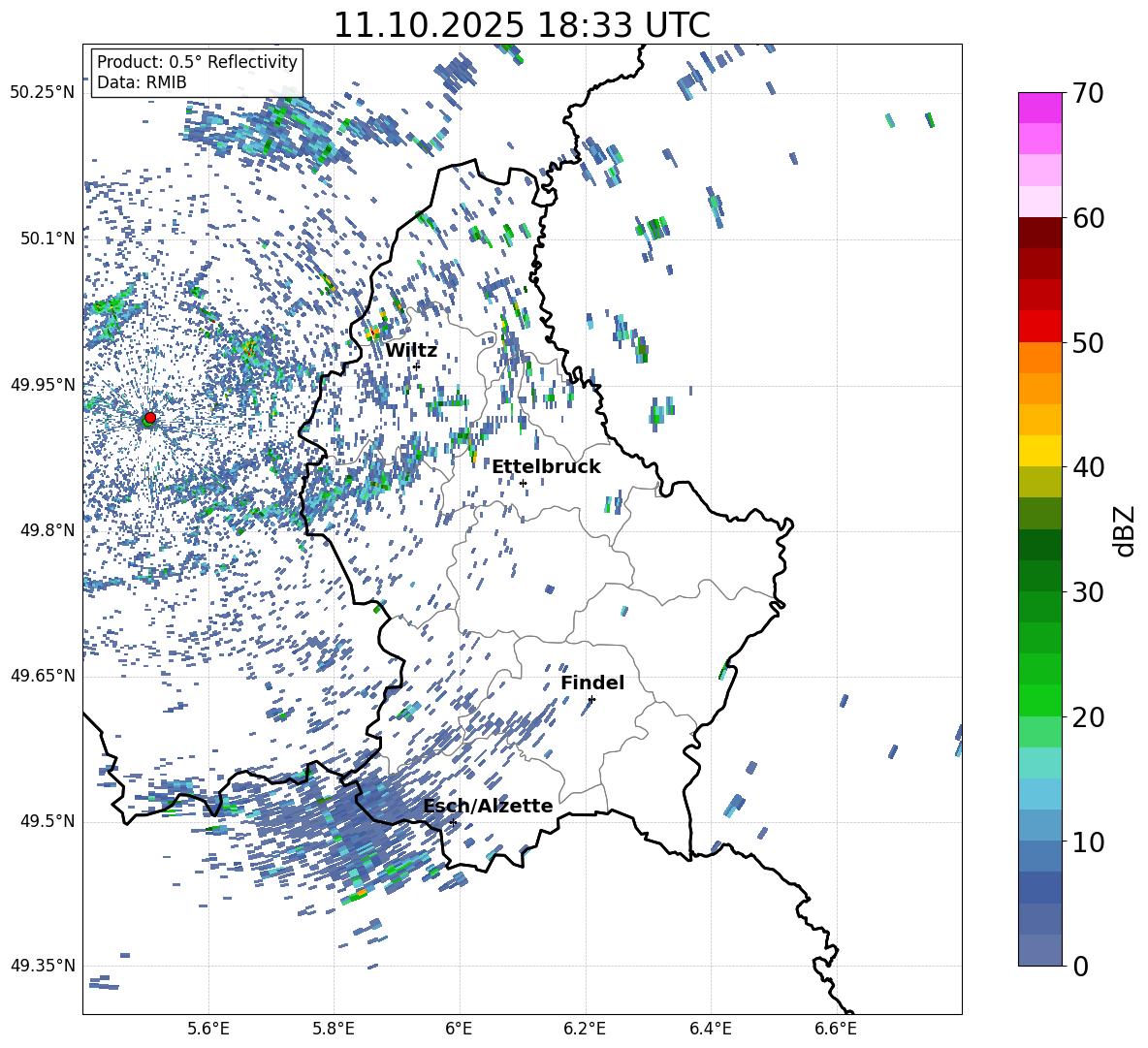This screenshot has width=1148, height=1048.
Task: Select the Esch/Alzette city label
Action: (x=488, y=807)
